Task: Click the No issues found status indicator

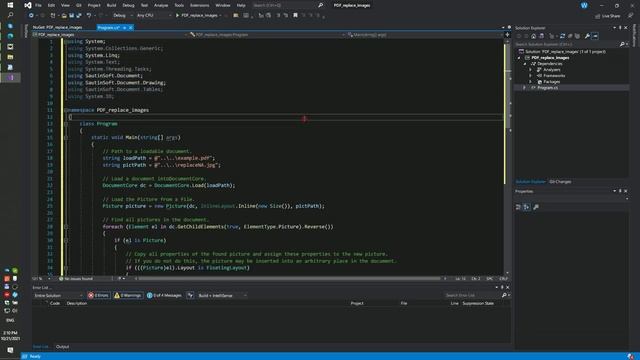Action: click(x=76, y=279)
